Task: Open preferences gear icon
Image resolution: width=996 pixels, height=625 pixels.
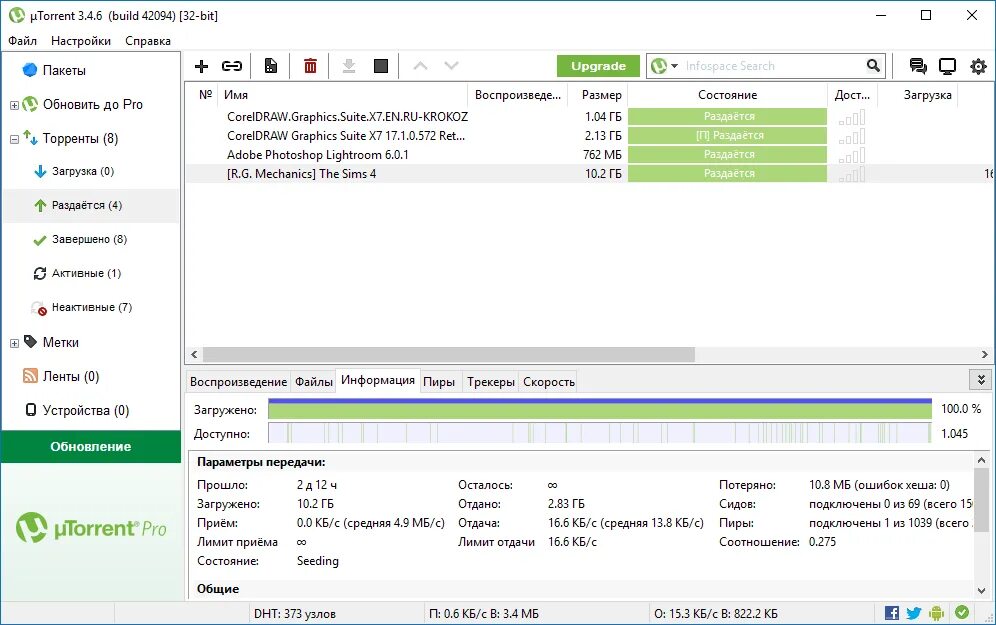Action: [978, 66]
